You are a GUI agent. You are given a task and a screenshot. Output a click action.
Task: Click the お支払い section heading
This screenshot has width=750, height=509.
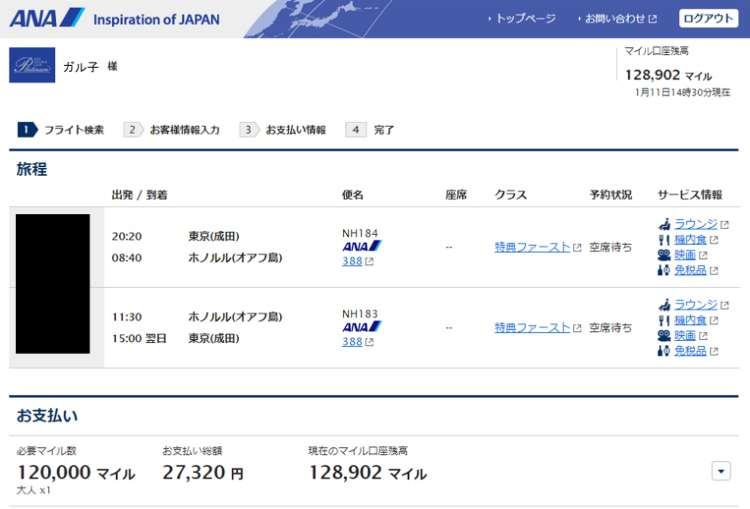coord(47,415)
